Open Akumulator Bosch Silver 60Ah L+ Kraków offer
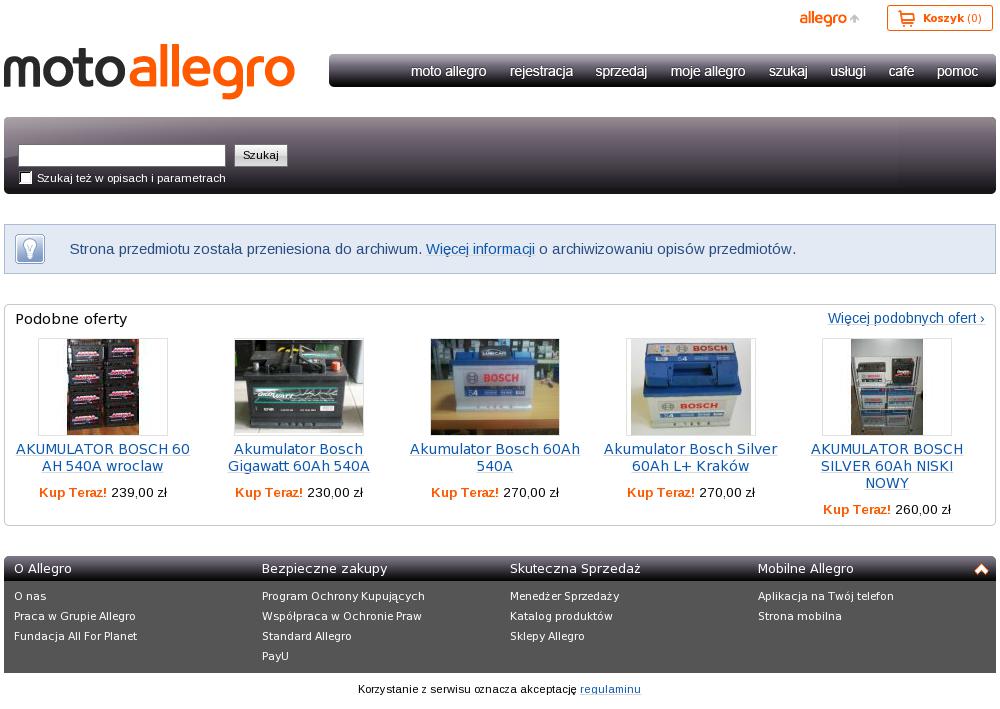 (x=691, y=458)
